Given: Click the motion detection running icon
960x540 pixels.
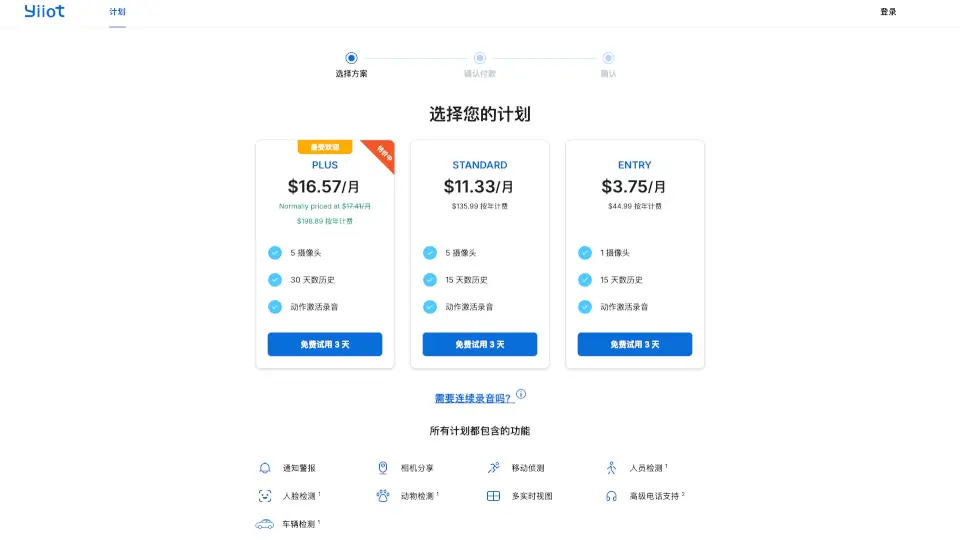Looking at the screenshot, I should tap(493, 468).
